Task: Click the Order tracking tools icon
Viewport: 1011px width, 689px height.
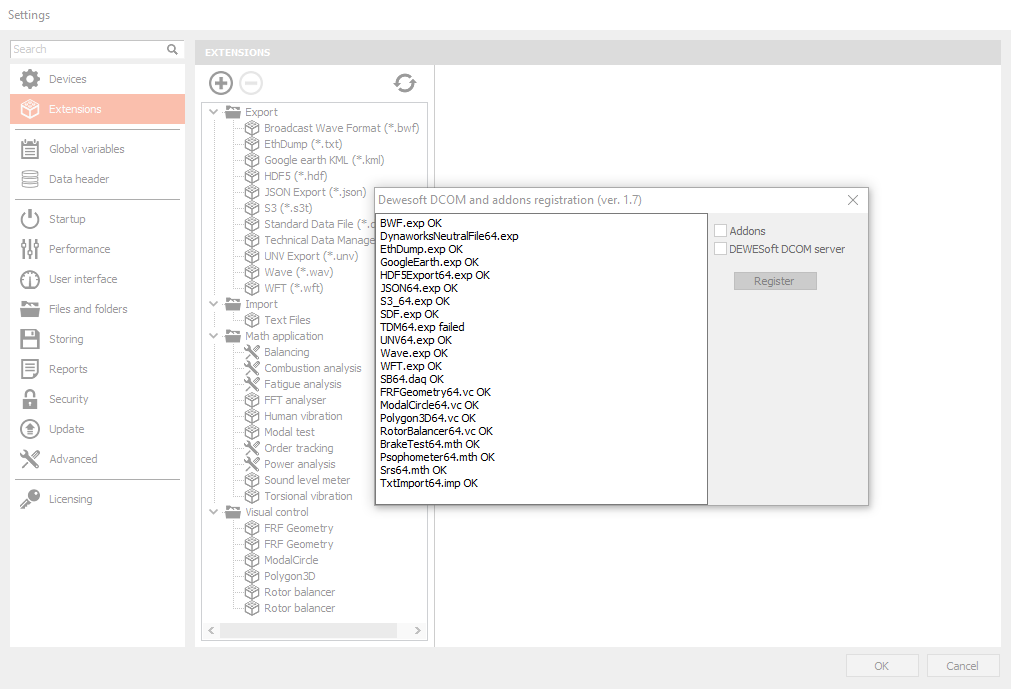Action: (x=251, y=448)
